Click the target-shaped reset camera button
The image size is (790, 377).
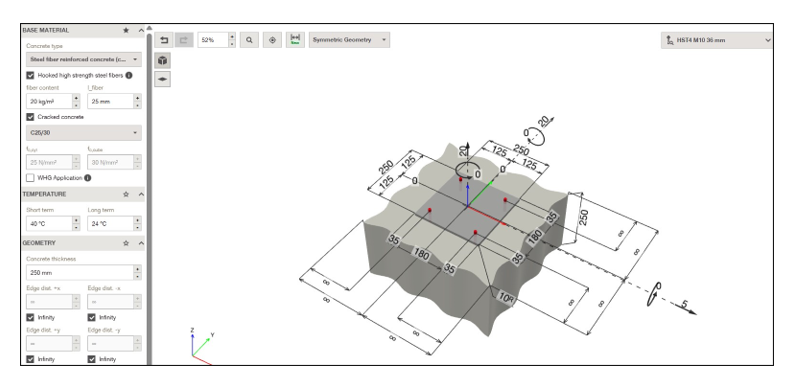pyautogui.click(x=273, y=40)
